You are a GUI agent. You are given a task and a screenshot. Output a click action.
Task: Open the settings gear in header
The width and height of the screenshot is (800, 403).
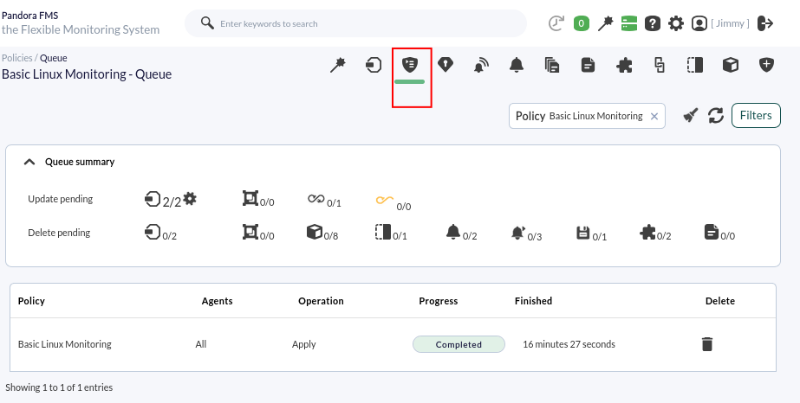tap(676, 23)
